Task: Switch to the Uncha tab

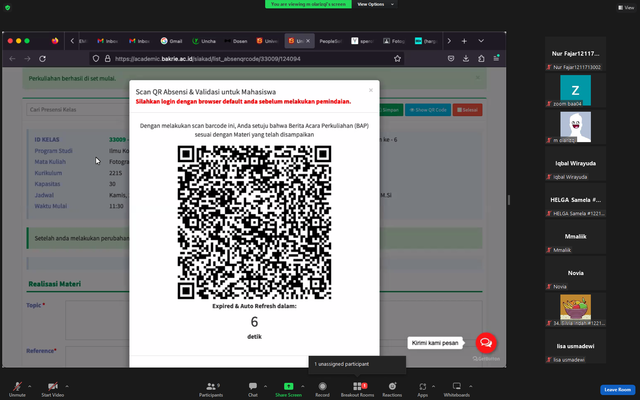Action: (x=204, y=41)
